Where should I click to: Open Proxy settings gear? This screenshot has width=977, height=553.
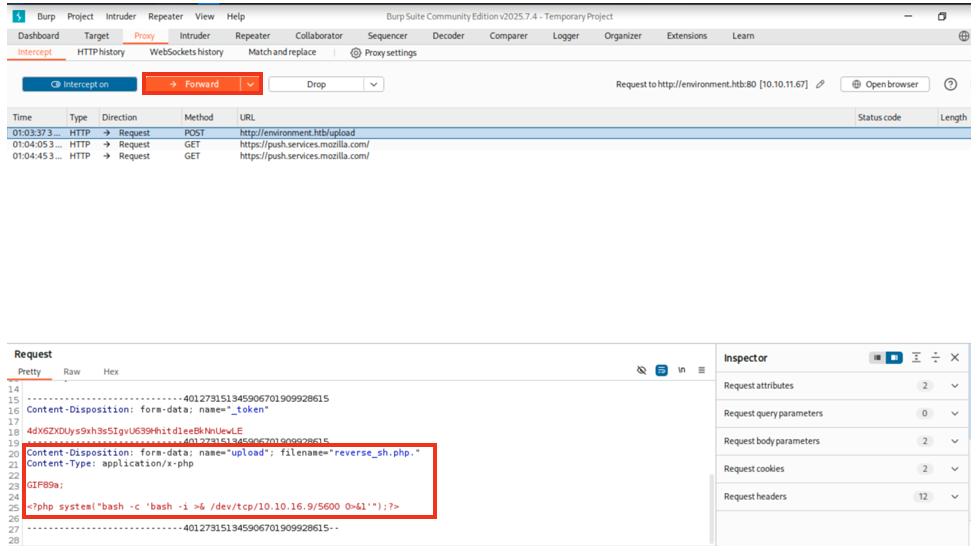[356, 53]
